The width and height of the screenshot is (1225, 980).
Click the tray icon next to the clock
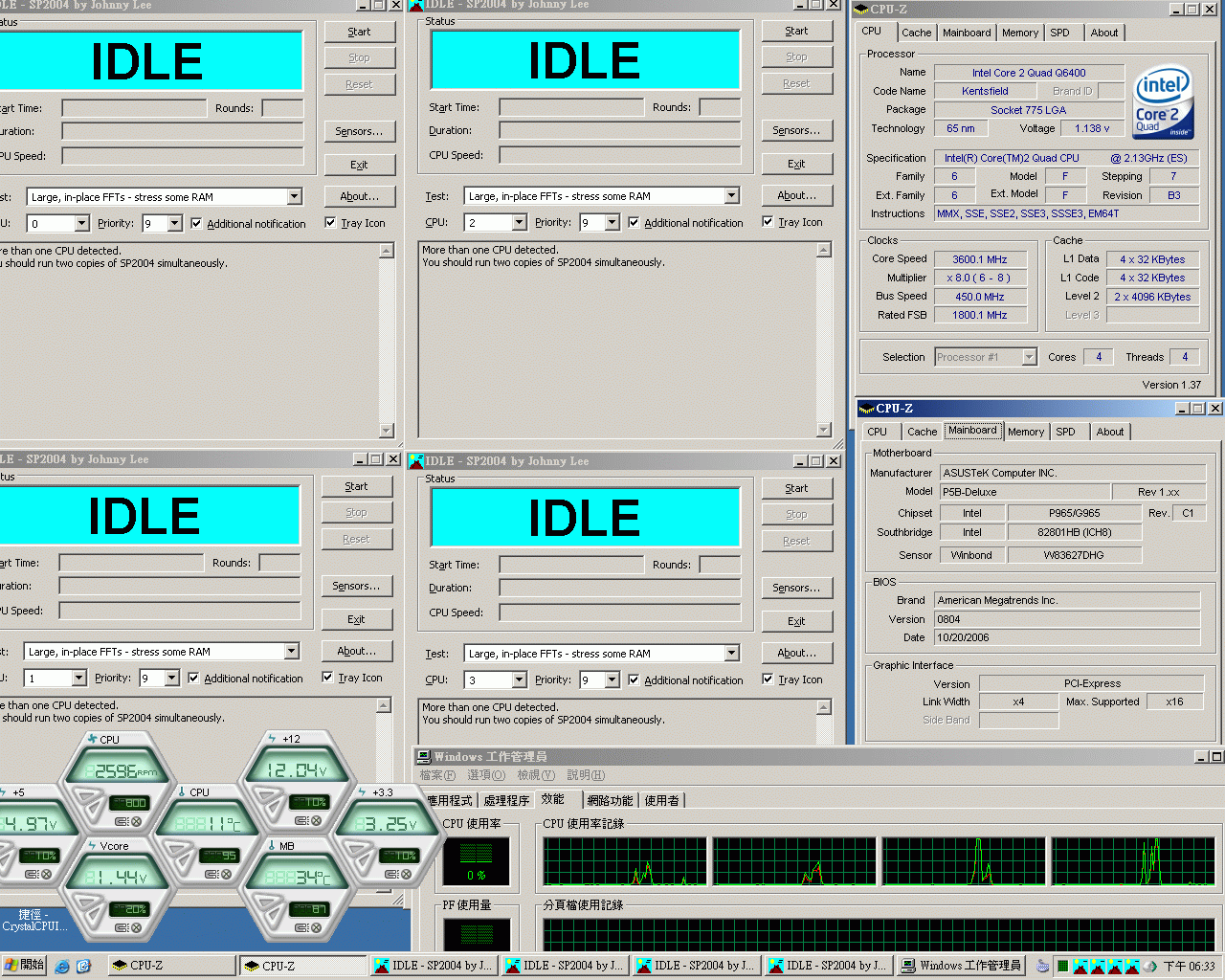pos(1149,967)
